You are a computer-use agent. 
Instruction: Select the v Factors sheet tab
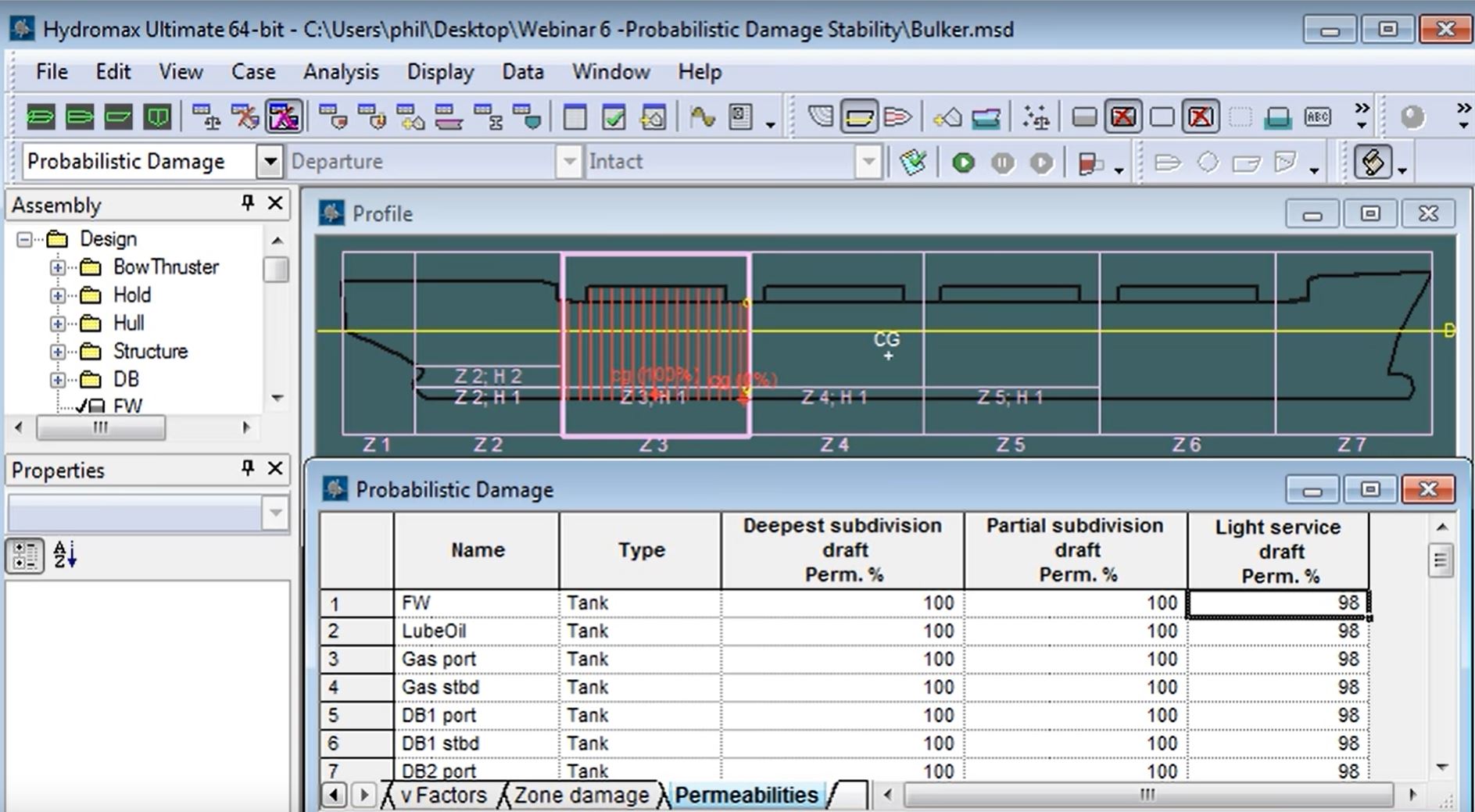click(x=442, y=795)
